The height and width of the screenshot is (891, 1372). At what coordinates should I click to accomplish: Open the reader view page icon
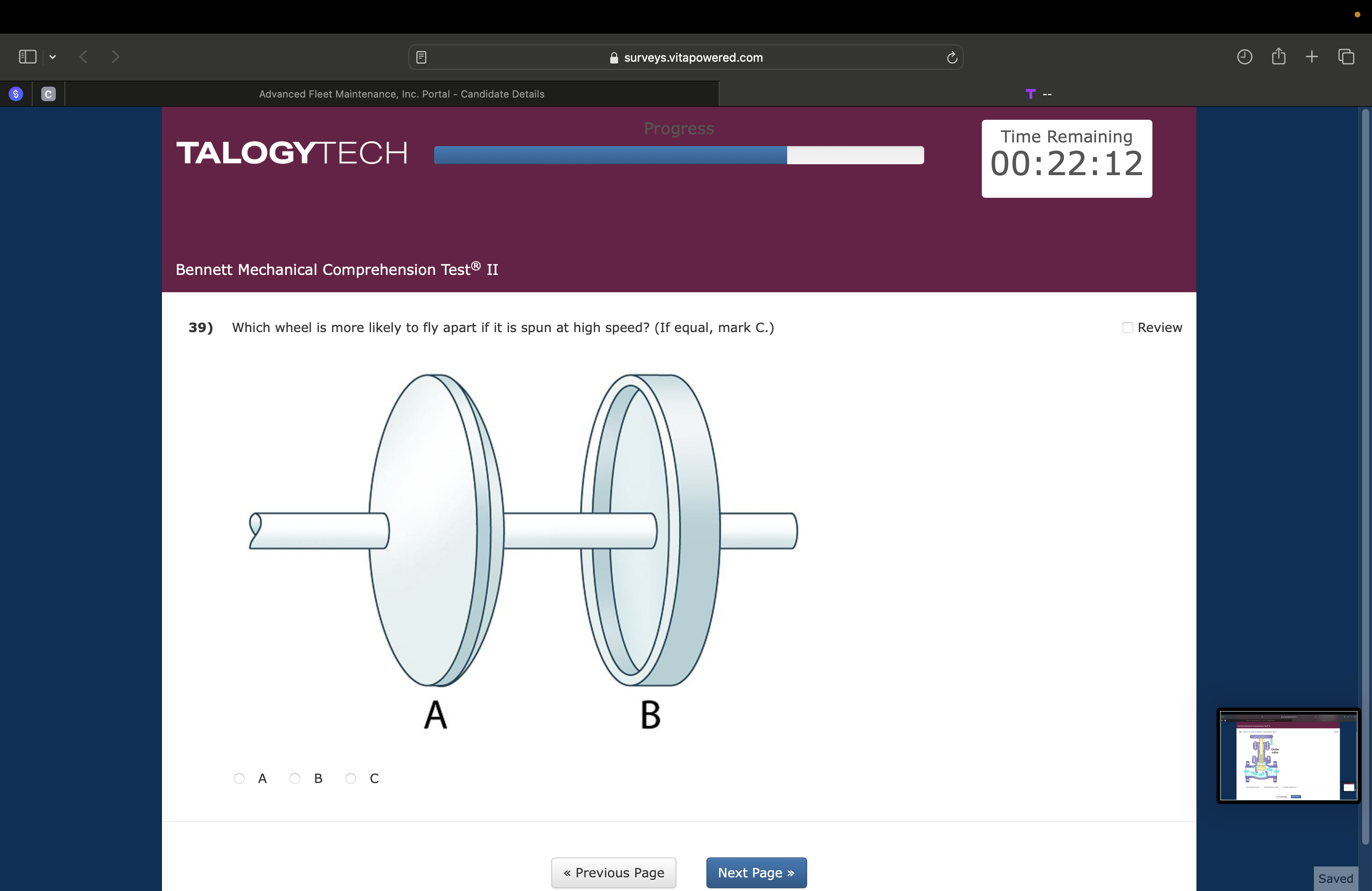pos(421,57)
